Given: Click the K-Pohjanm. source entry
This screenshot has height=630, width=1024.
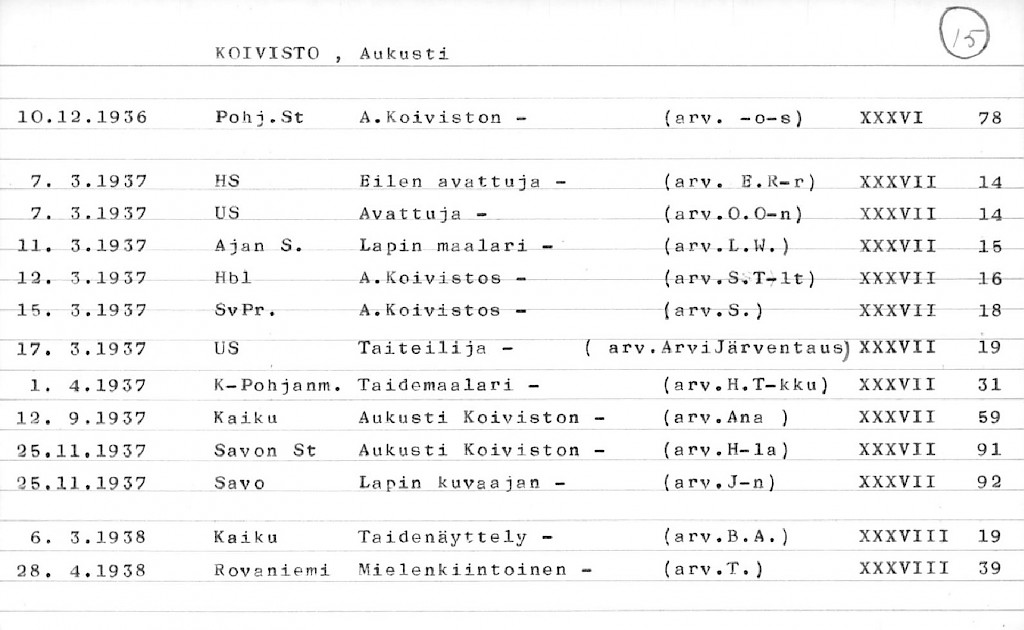Looking at the screenshot, I should (x=277, y=385).
